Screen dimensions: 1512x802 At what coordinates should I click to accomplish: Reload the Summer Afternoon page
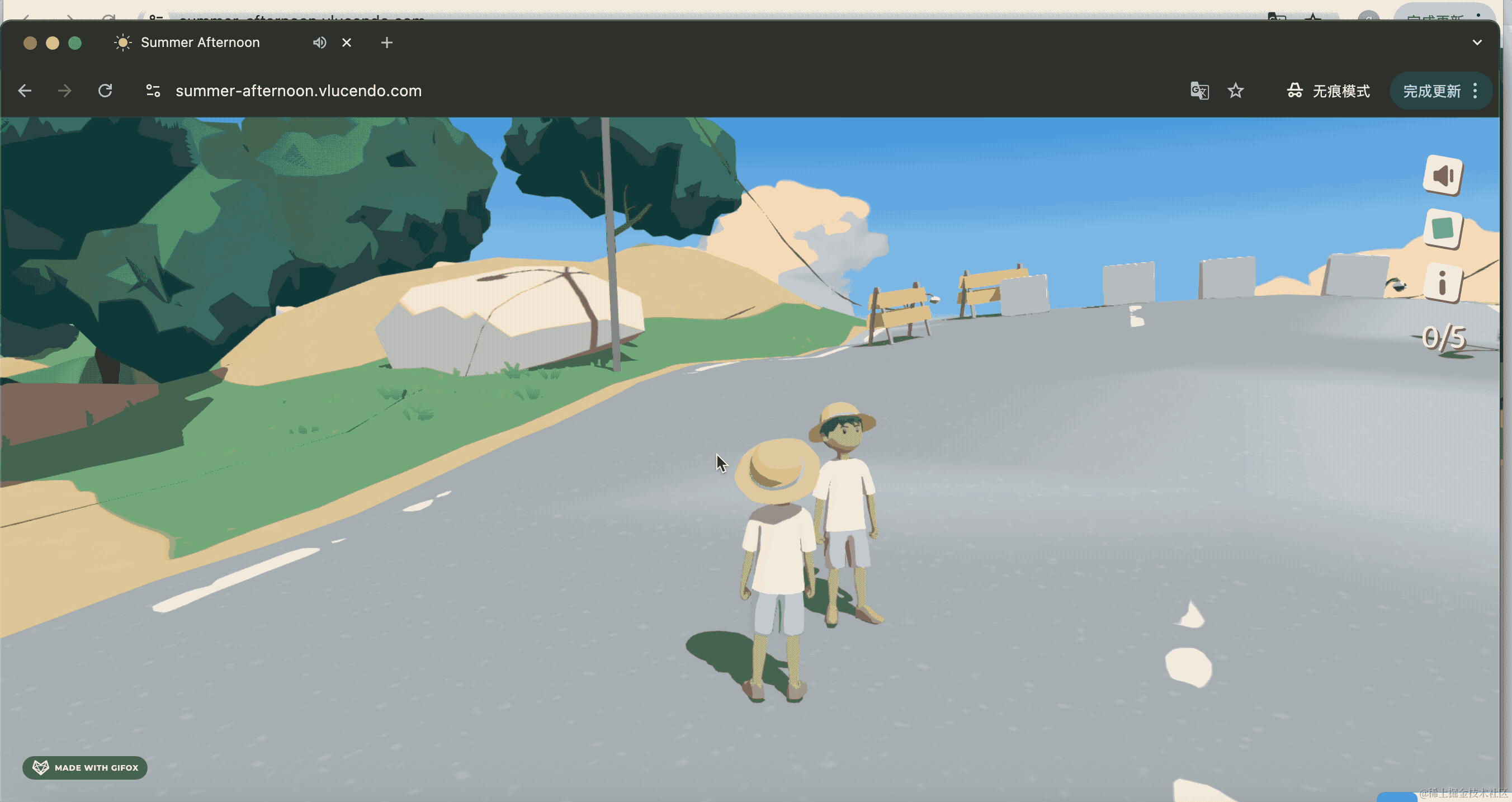coord(105,91)
